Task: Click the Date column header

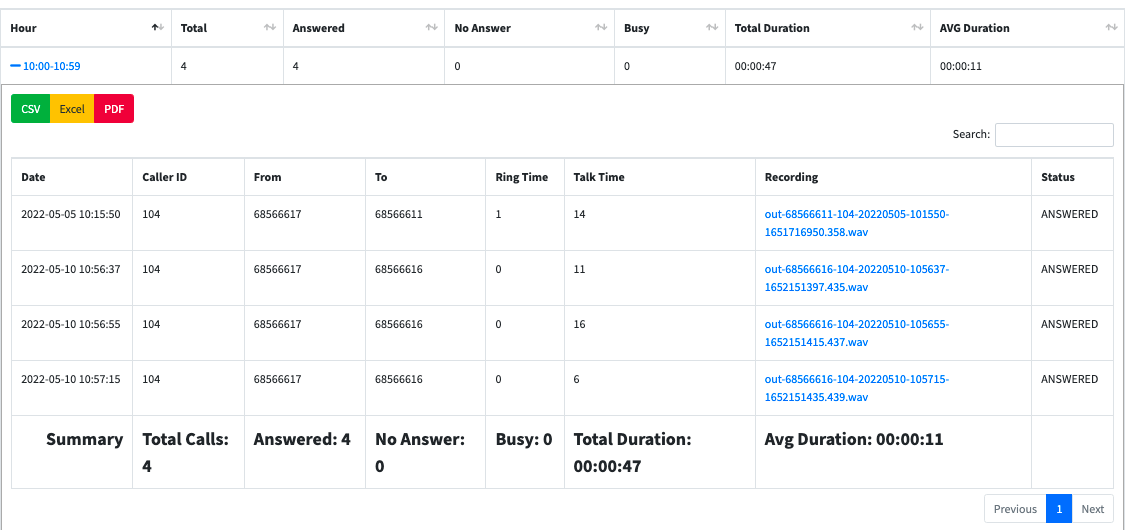Action: click(72, 177)
